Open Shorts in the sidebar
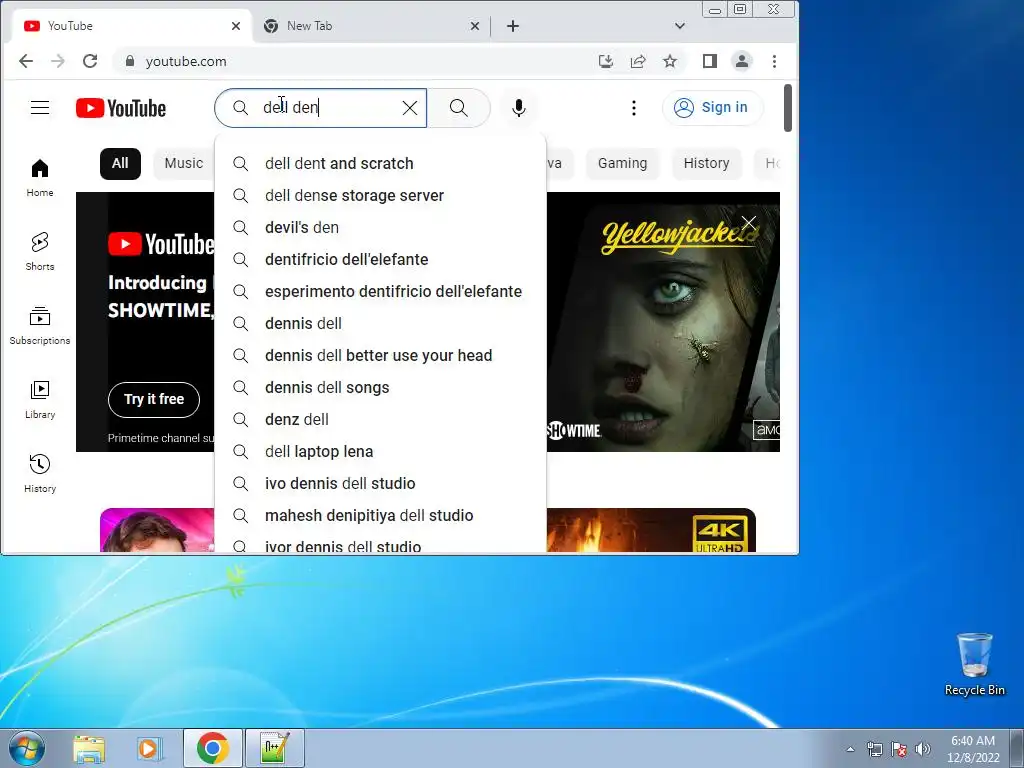 coord(40,251)
